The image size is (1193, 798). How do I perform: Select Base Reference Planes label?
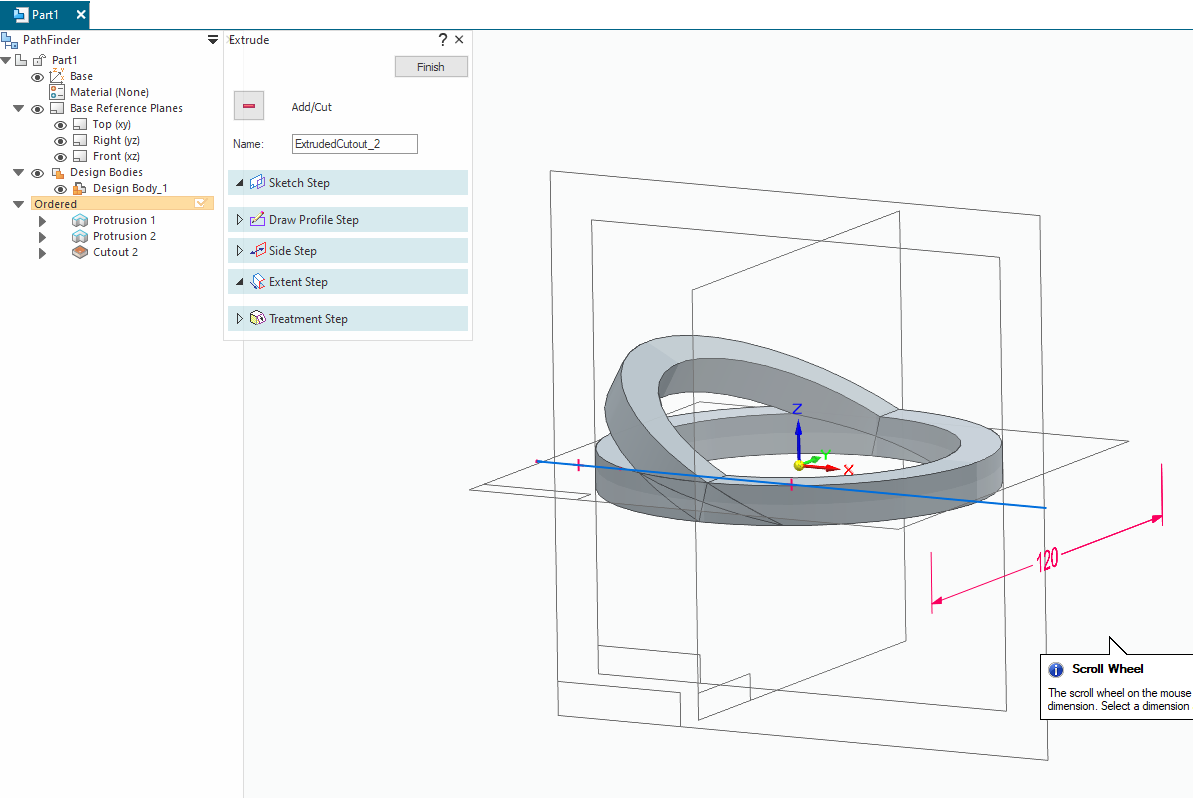click(126, 108)
